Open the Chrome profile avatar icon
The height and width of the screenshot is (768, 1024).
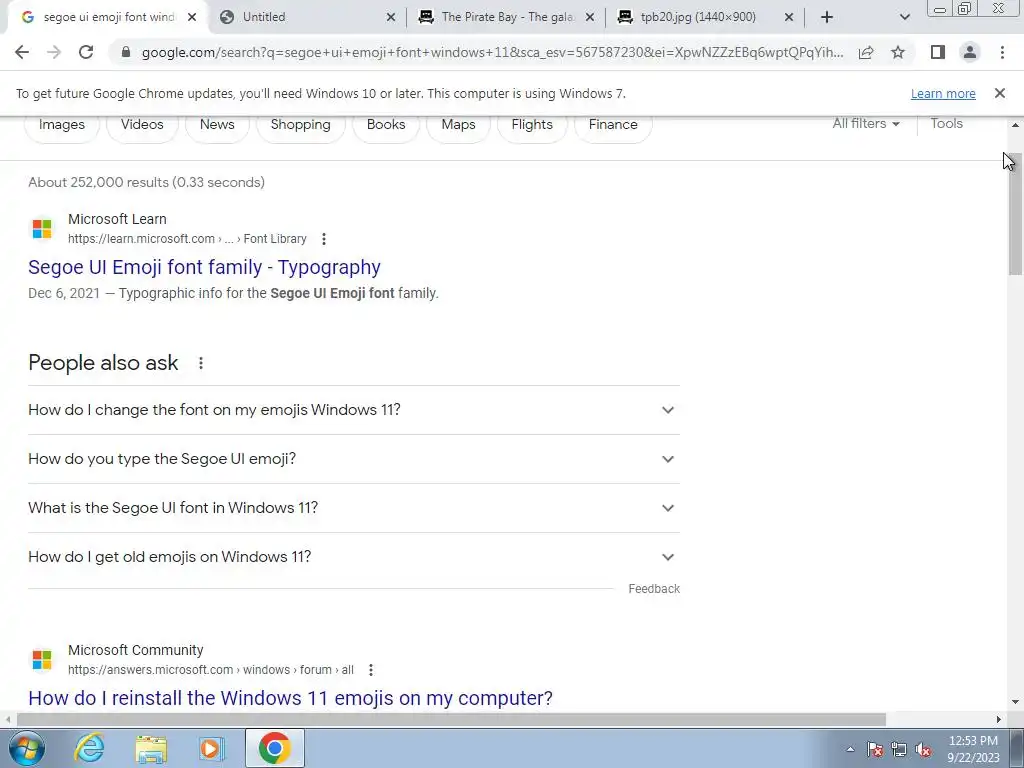coord(970,52)
